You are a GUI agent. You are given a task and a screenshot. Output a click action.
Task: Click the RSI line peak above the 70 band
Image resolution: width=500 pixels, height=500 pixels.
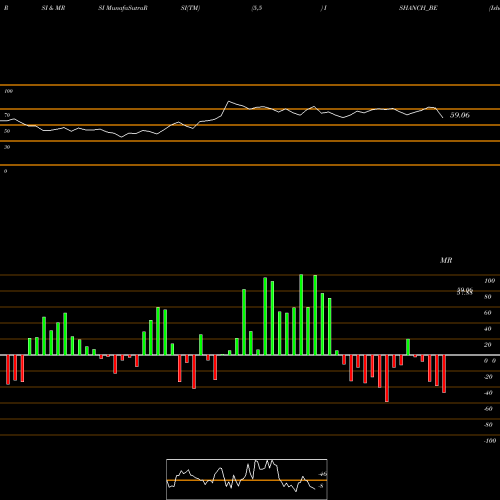point(229,101)
